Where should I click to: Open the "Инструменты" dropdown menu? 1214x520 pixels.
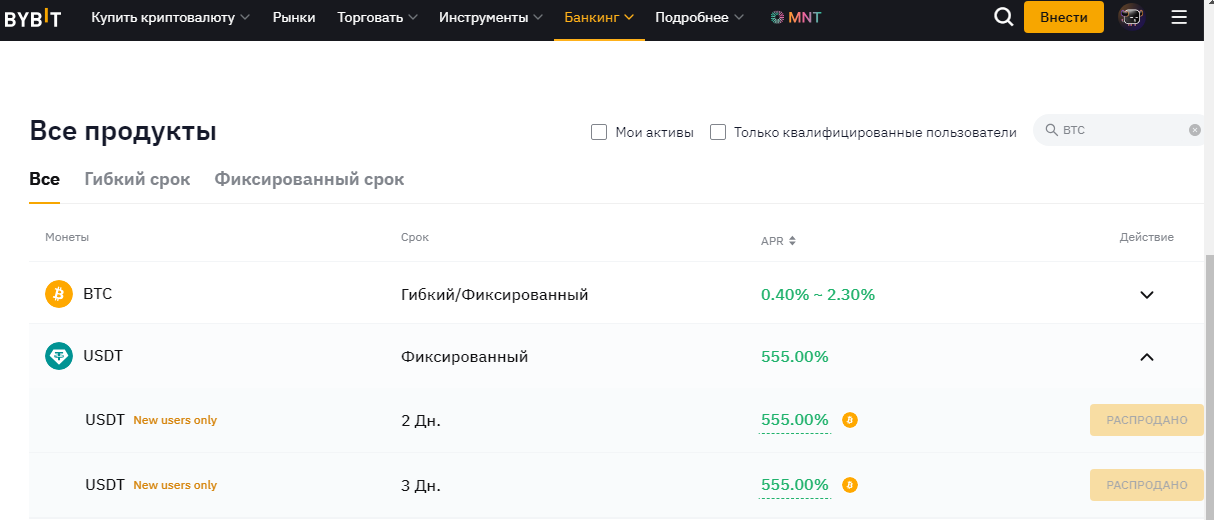491,17
